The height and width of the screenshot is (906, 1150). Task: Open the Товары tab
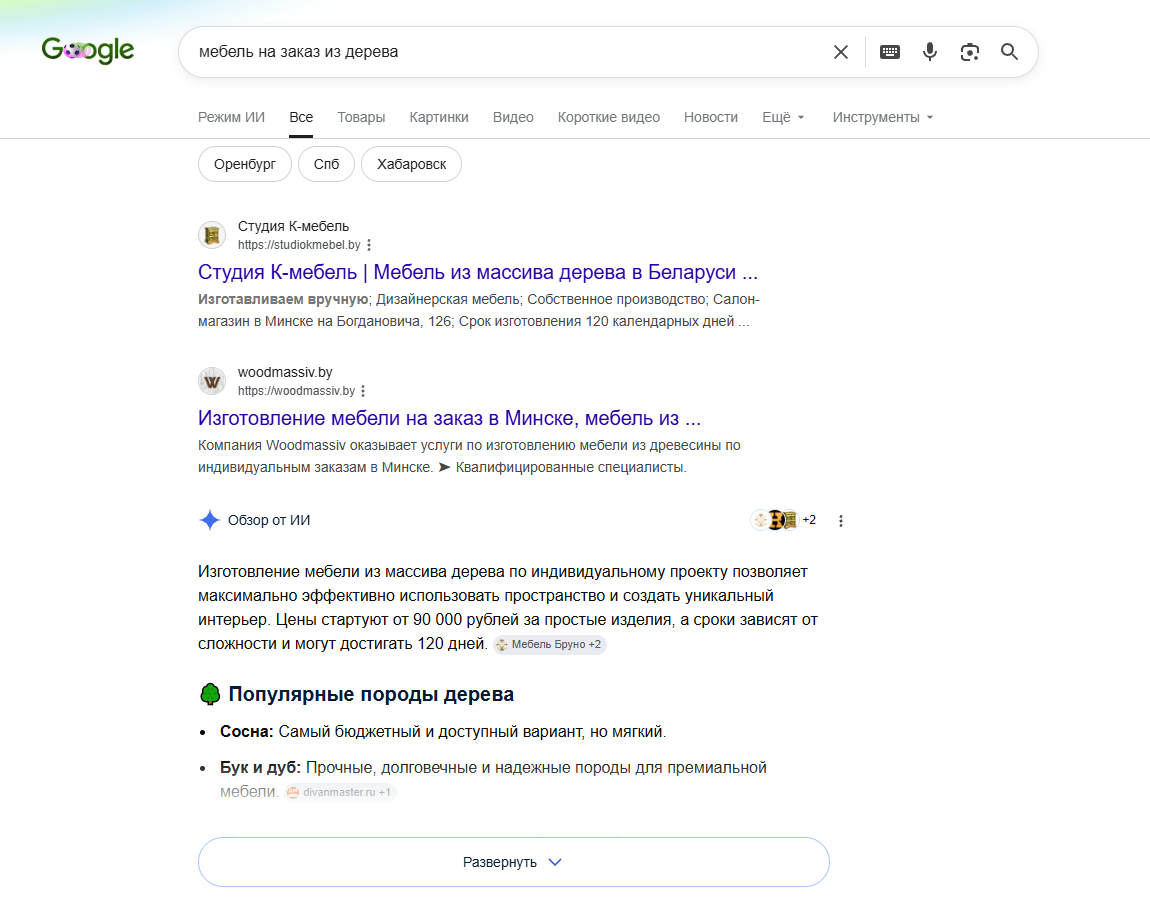pyautogui.click(x=361, y=117)
